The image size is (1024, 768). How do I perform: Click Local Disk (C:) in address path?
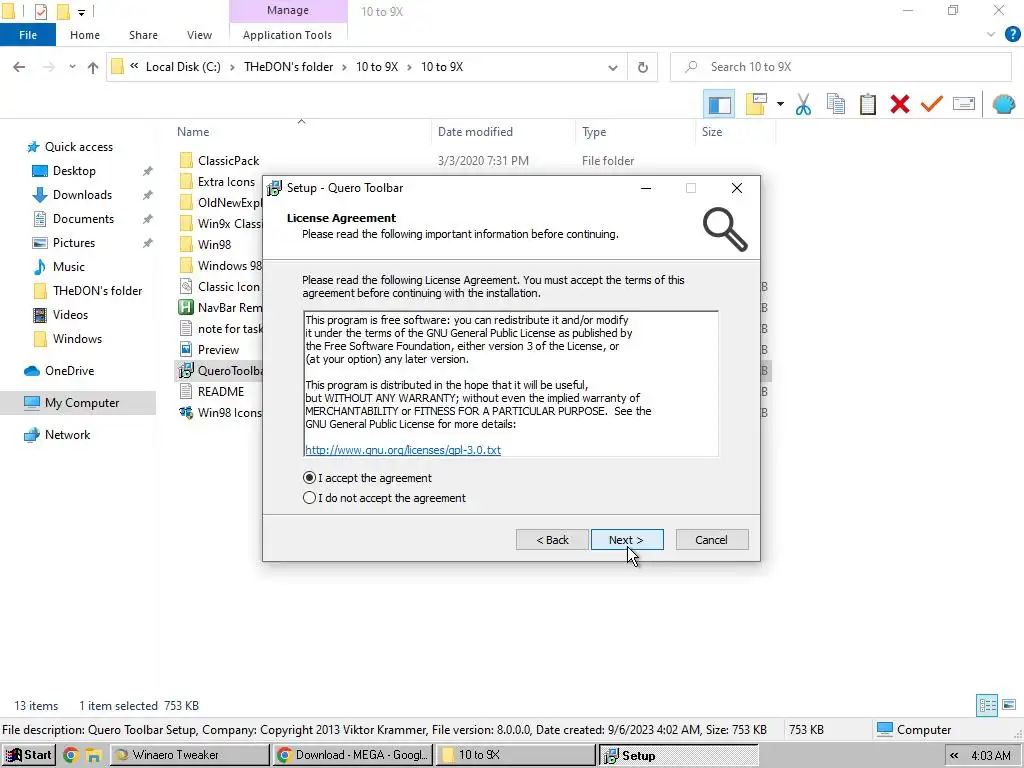183,67
